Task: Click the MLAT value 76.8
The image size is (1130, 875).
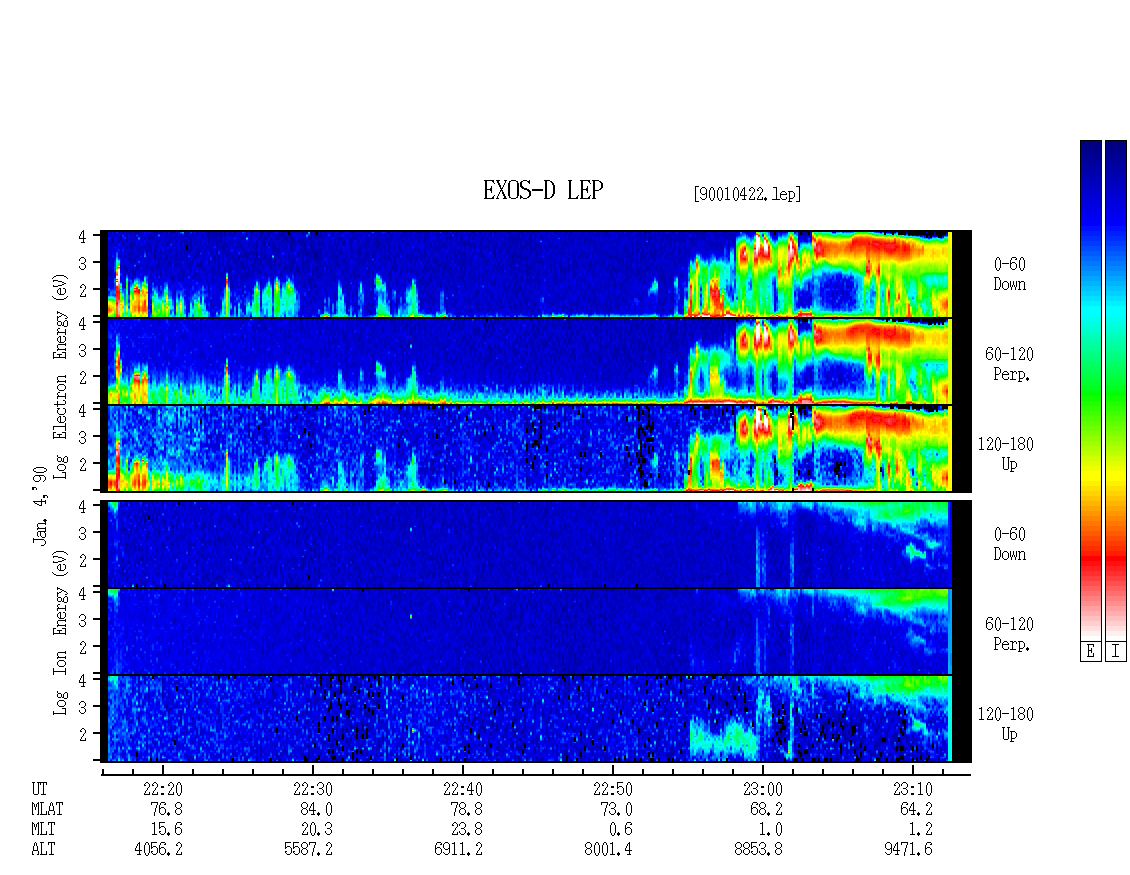Action: 166,809
